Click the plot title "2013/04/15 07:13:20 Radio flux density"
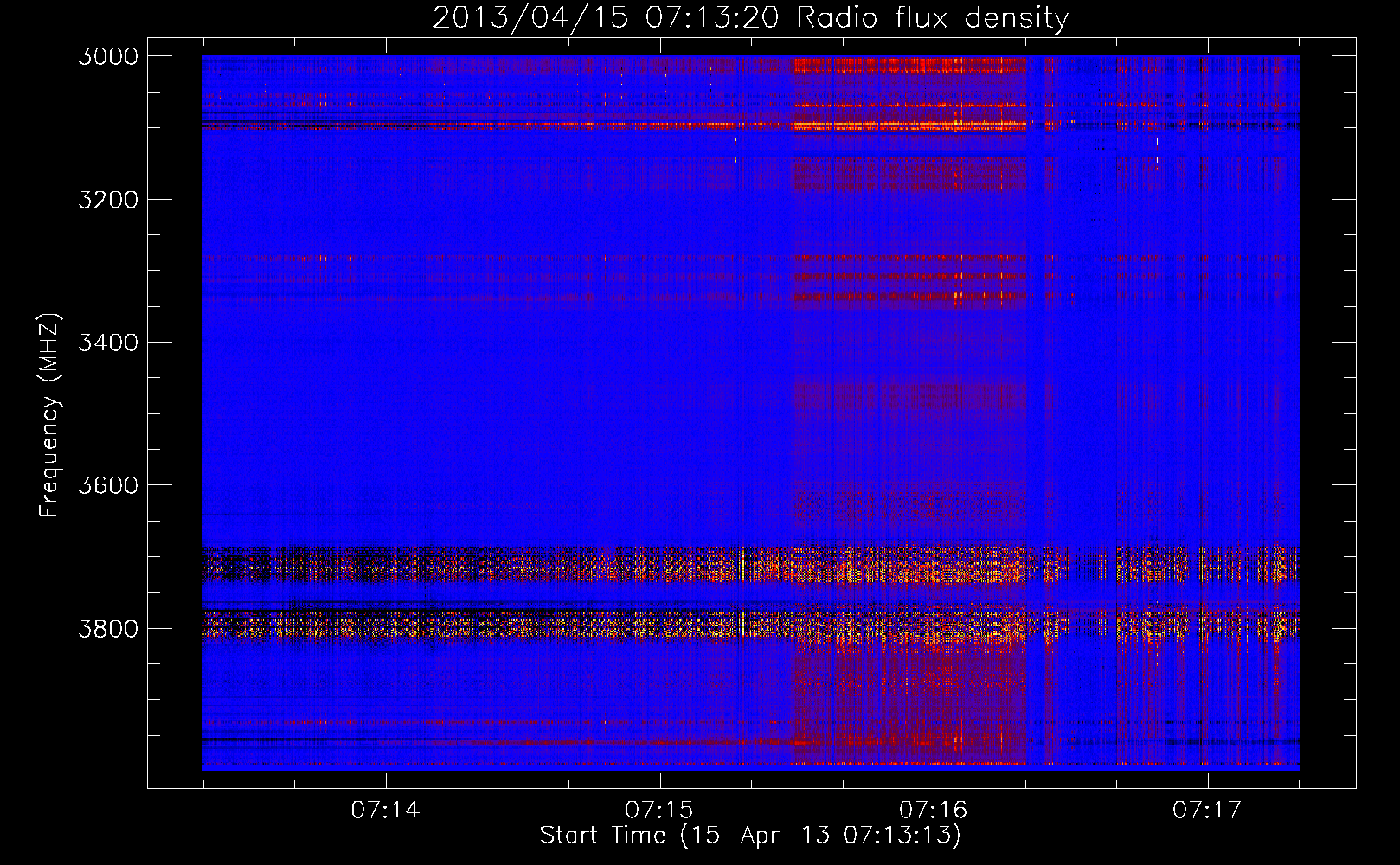 750,18
